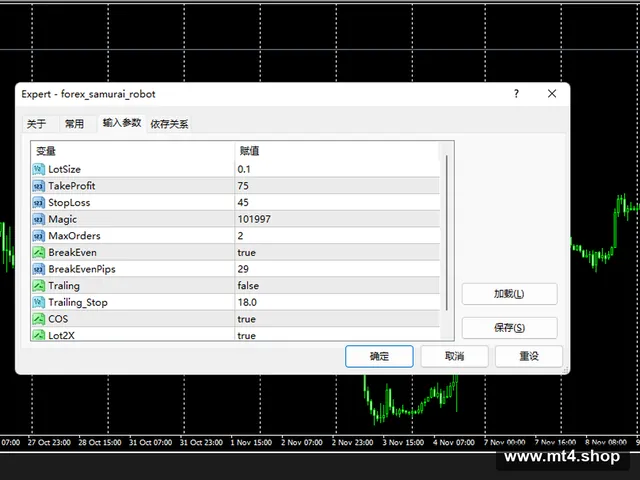640x480 pixels.
Task: Select the COS value true
Action: 247,319
